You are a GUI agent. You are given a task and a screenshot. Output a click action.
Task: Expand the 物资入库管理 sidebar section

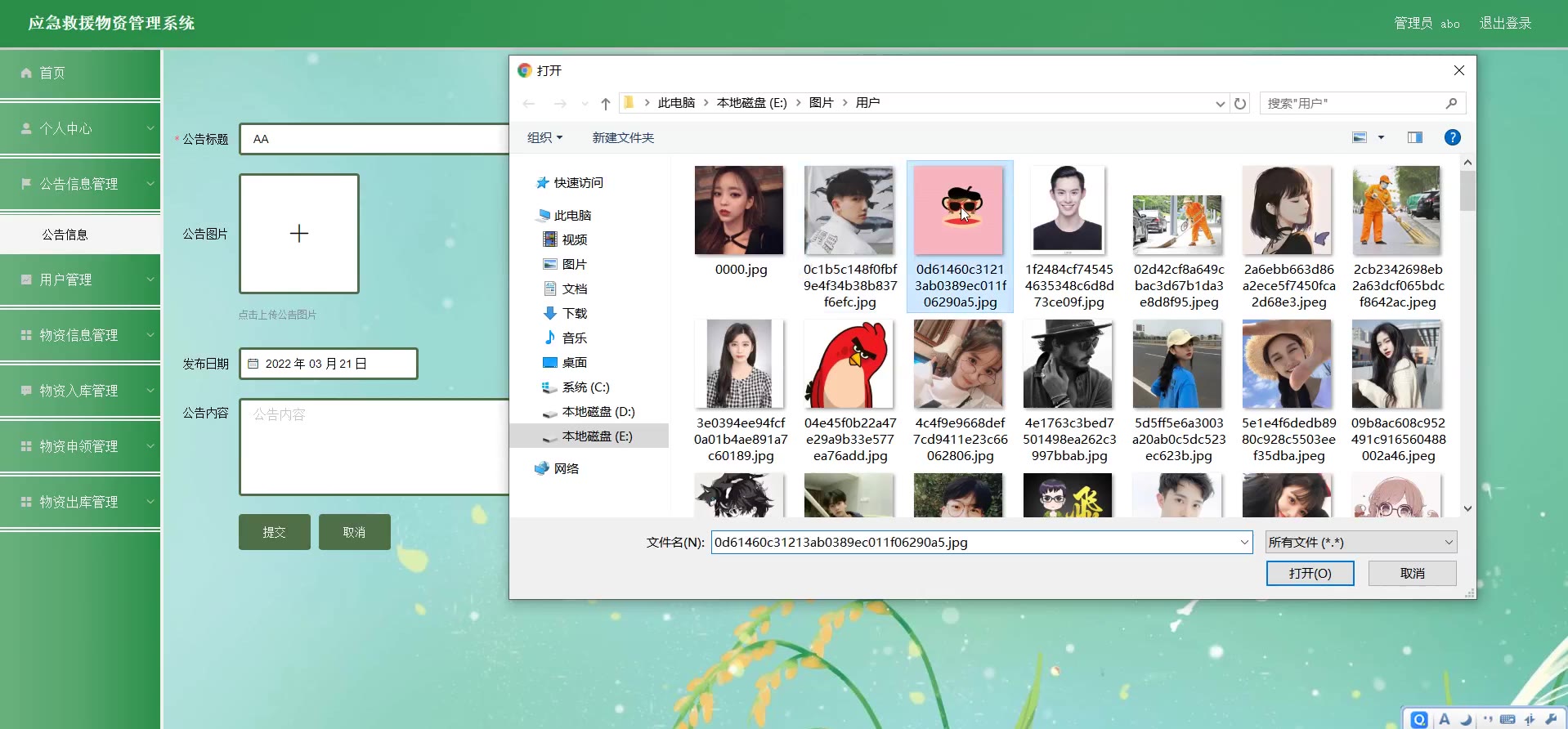[x=80, y=391]
